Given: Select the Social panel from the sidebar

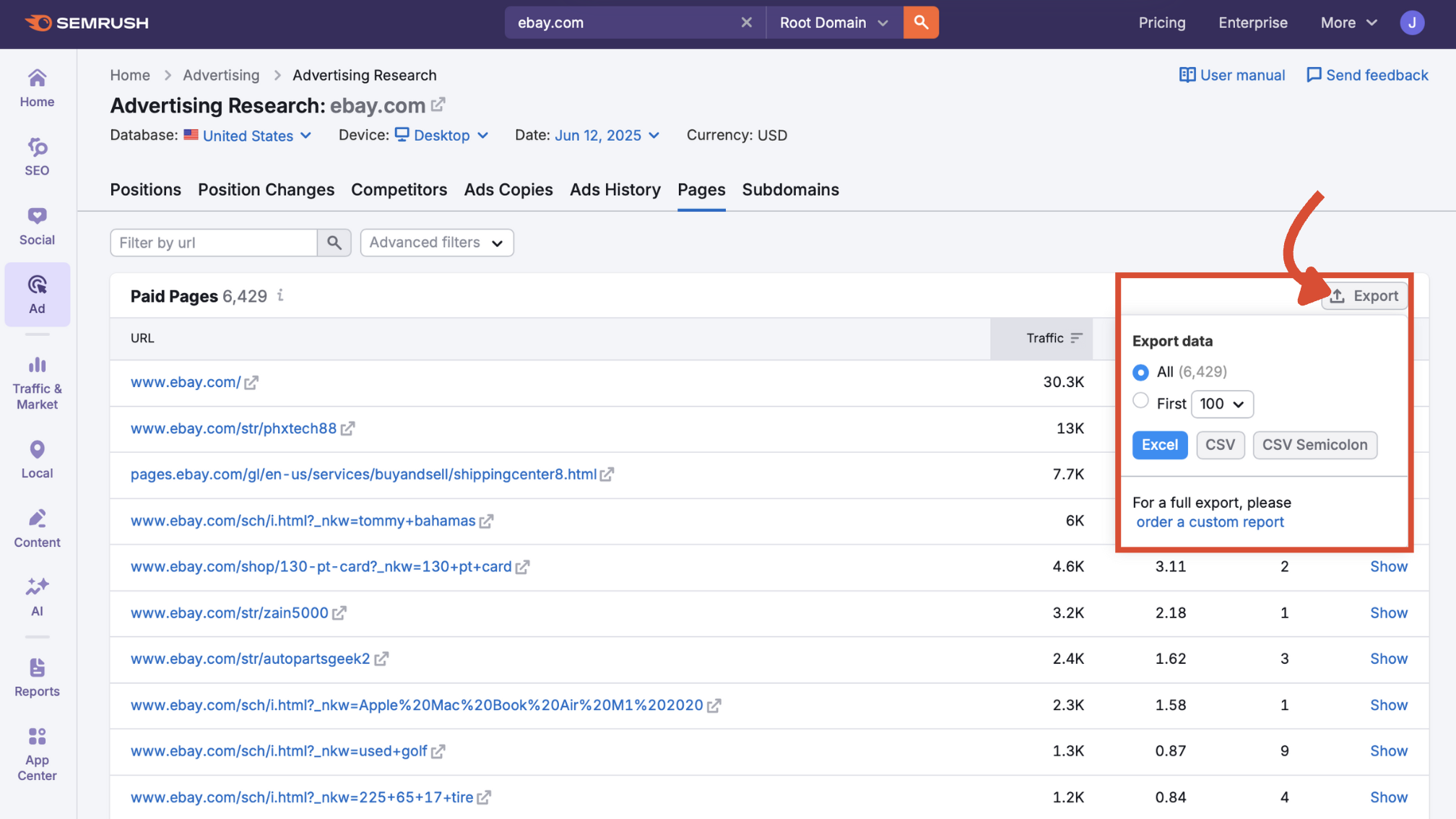Looking at the screenshot, I should [x=37, y=225].
